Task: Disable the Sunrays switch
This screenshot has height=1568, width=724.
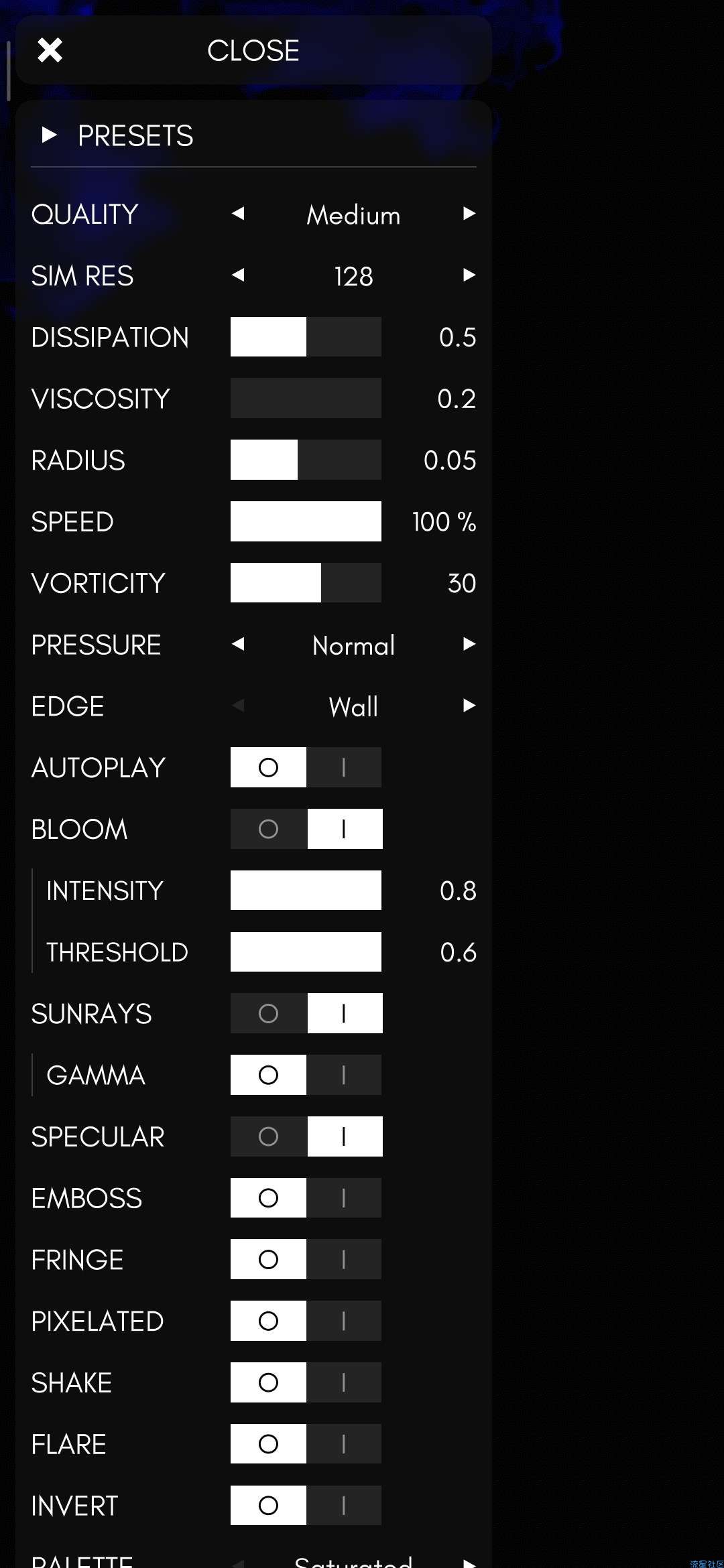Action: [x=268, y=1013]
